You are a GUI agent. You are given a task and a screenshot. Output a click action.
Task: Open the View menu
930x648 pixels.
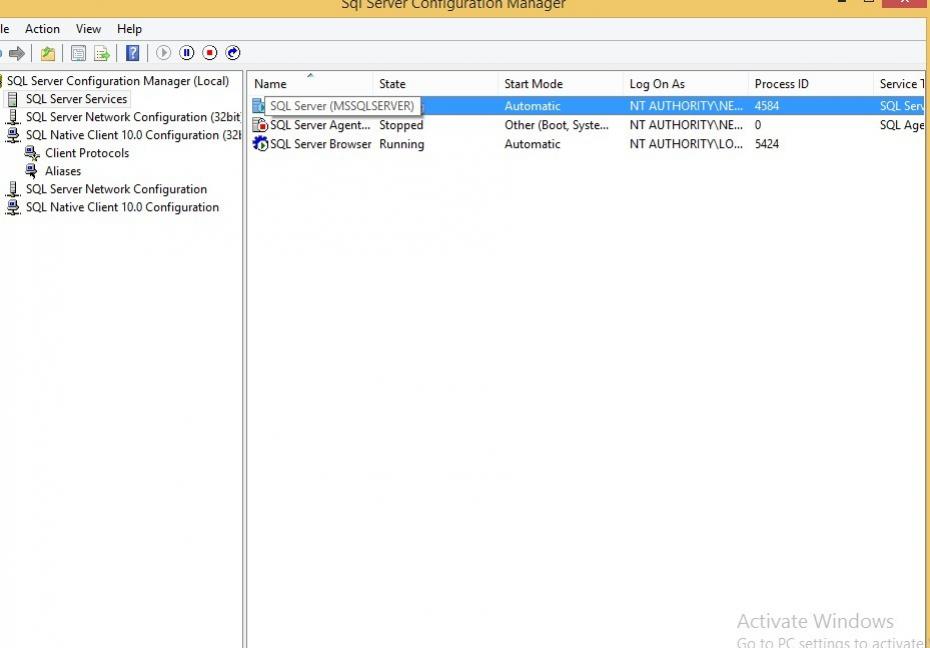coord(88,29)
